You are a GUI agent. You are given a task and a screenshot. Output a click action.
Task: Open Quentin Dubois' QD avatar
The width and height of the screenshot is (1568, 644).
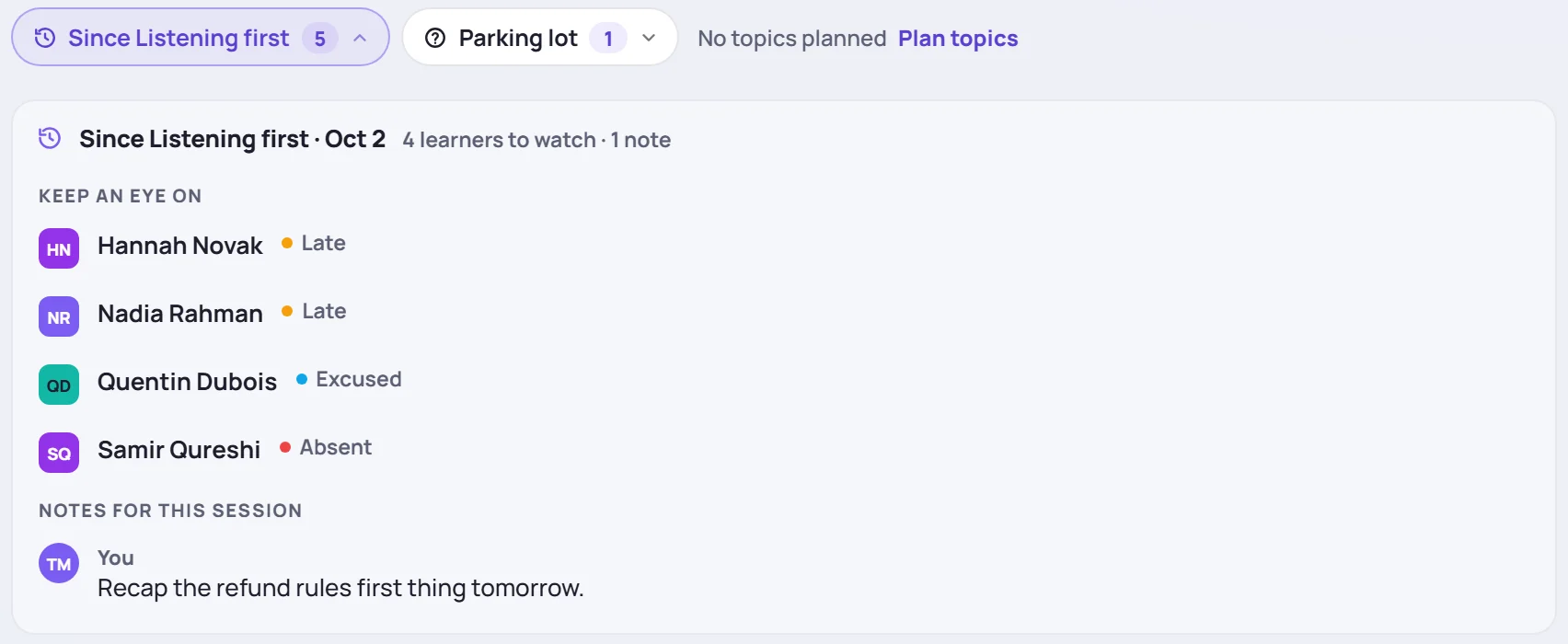tap(59, 385)
